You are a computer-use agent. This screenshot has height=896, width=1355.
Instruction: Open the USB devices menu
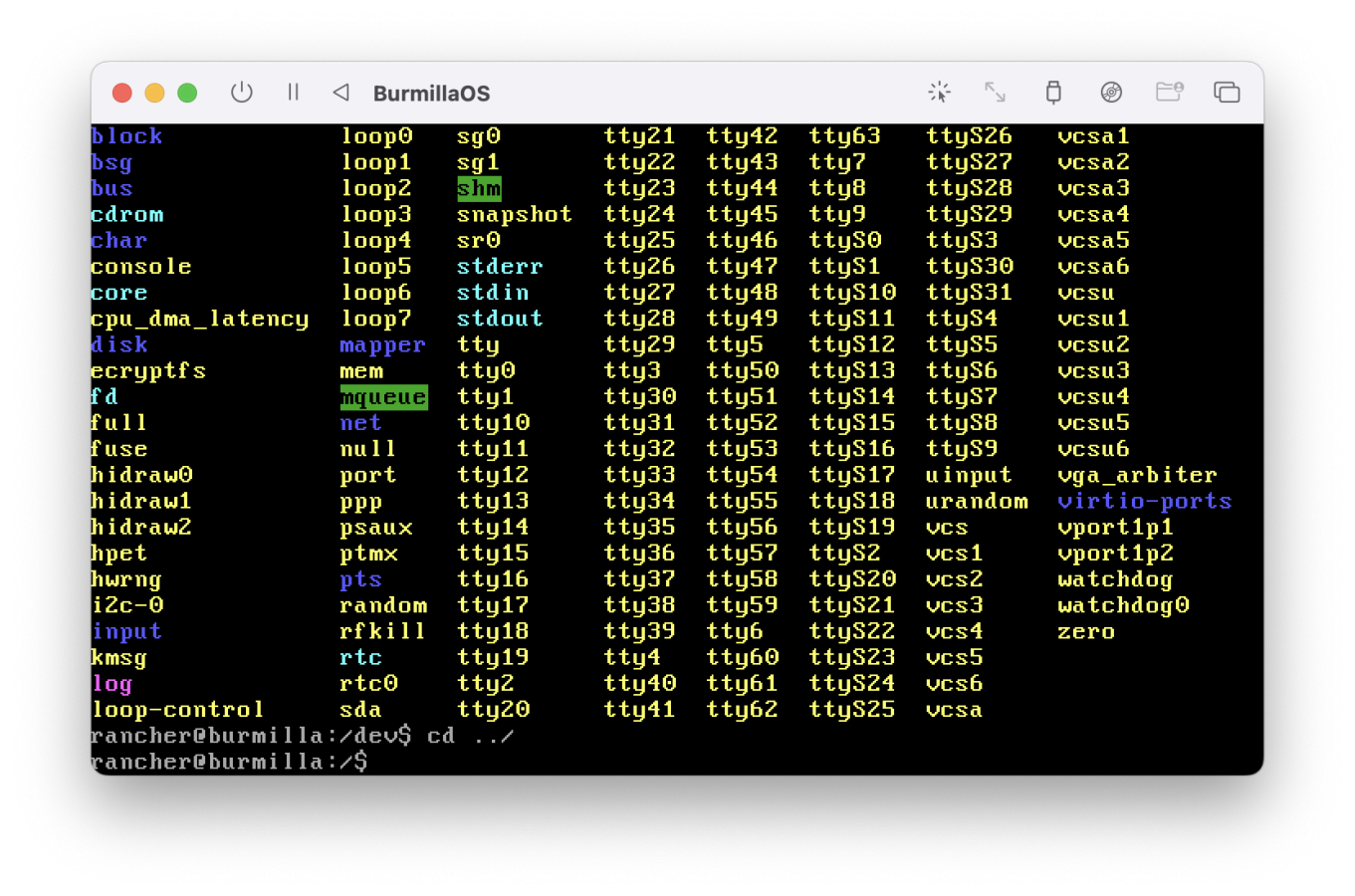[x=1052, y=93]
